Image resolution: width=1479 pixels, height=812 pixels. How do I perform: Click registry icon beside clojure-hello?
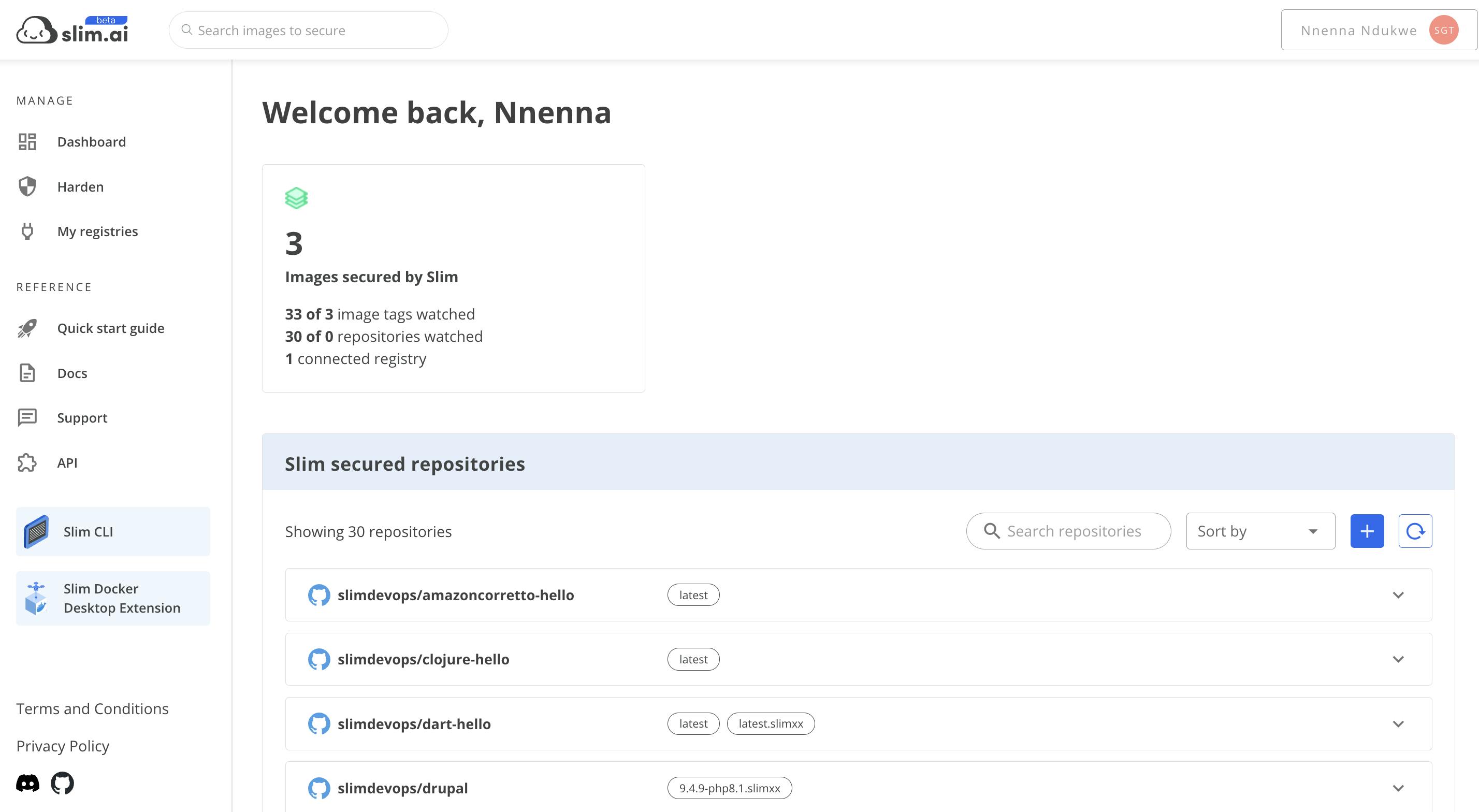[319, 659]
